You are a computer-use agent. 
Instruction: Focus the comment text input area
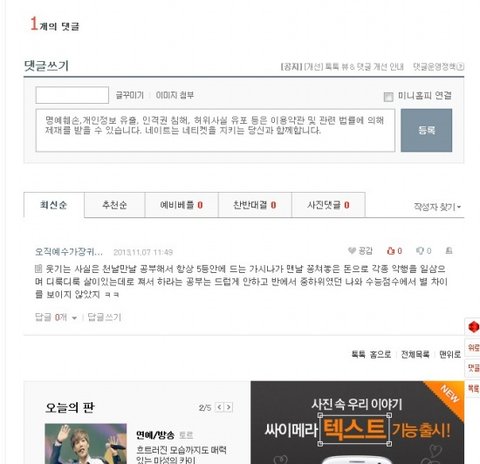(215, 130)
